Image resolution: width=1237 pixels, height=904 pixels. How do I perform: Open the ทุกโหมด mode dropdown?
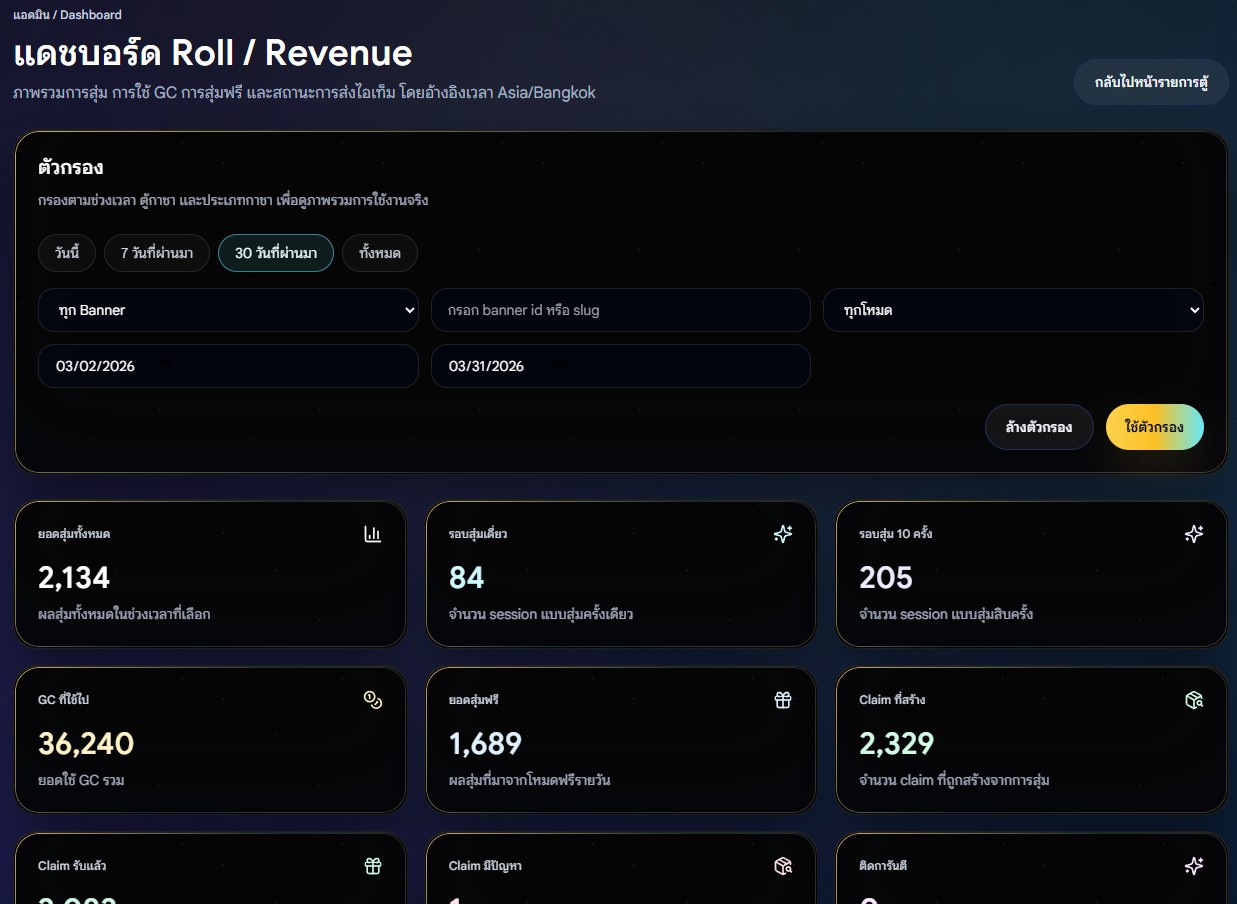(x=1013, y=310)
